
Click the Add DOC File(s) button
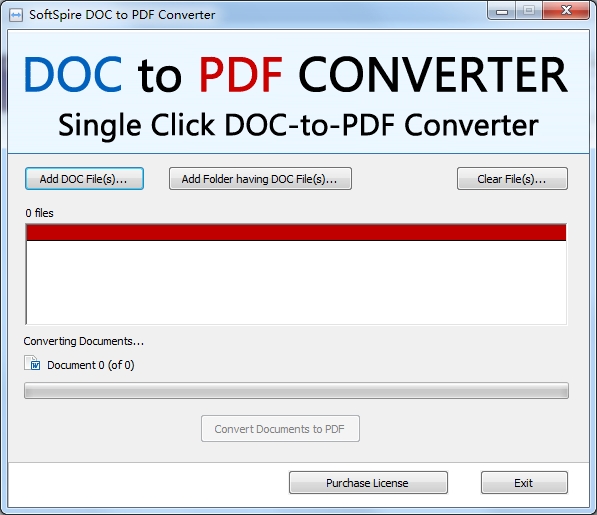coord(84,179)
